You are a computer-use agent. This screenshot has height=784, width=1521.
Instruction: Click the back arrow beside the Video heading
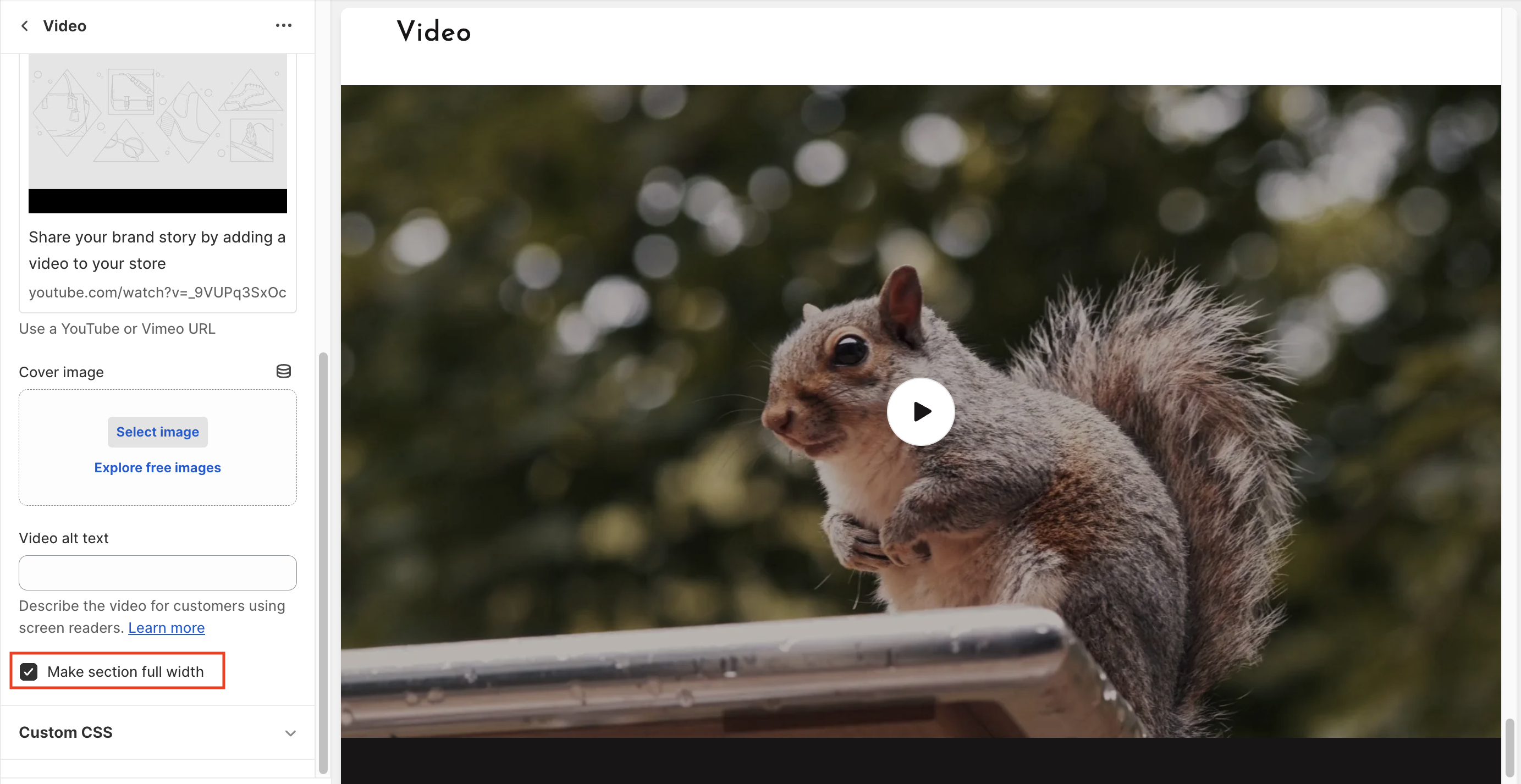pos(24,26)
